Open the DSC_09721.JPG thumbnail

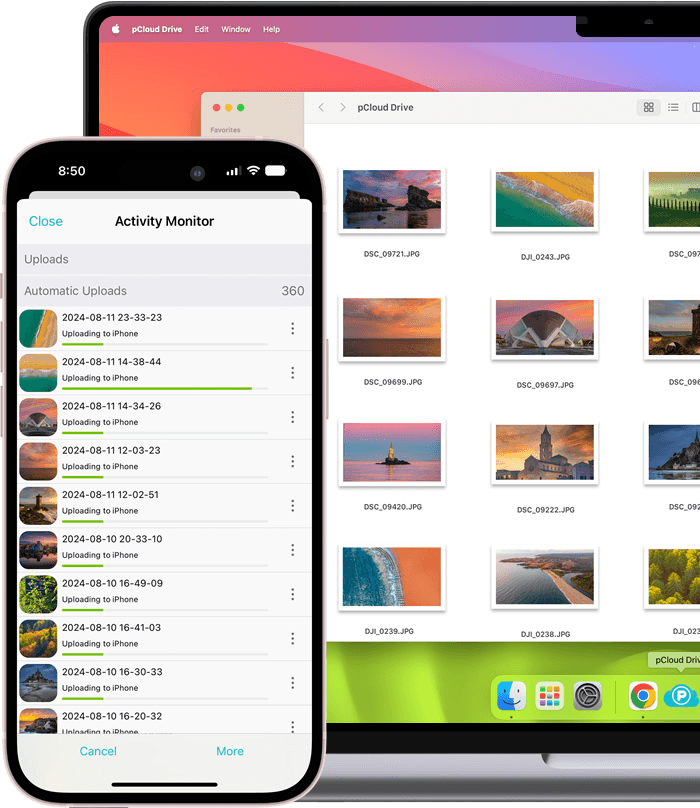pos(391,200)
